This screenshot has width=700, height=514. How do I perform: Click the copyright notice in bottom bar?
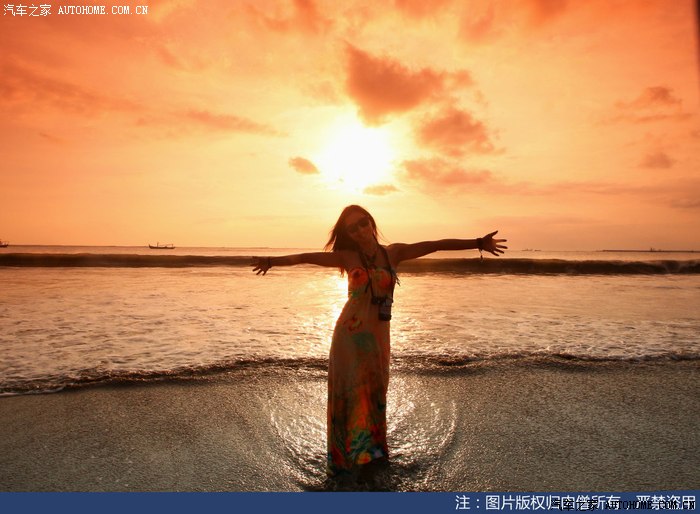(574, 502)
